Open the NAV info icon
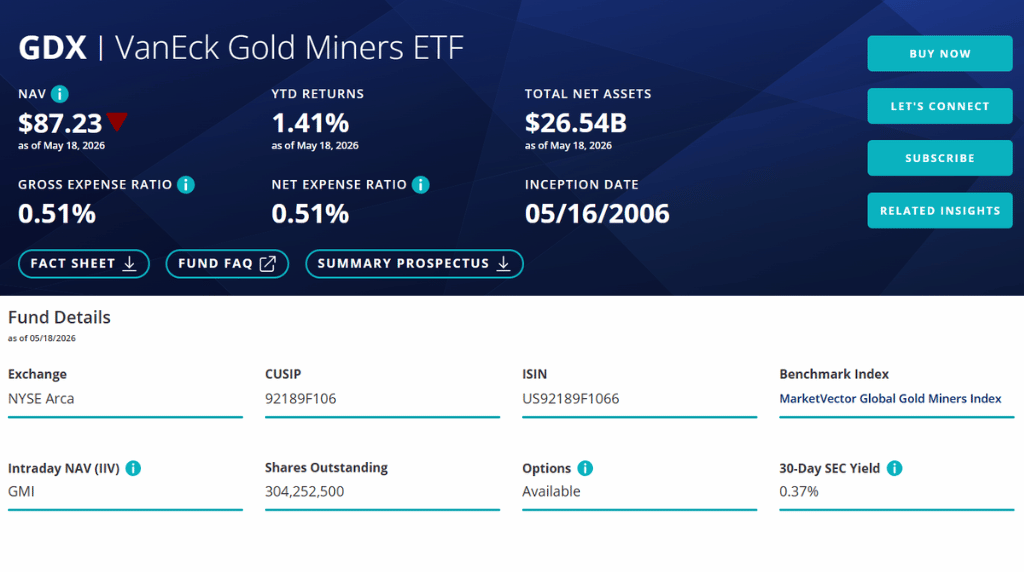This screenshot has height=572, width=1024. [59, 94]
